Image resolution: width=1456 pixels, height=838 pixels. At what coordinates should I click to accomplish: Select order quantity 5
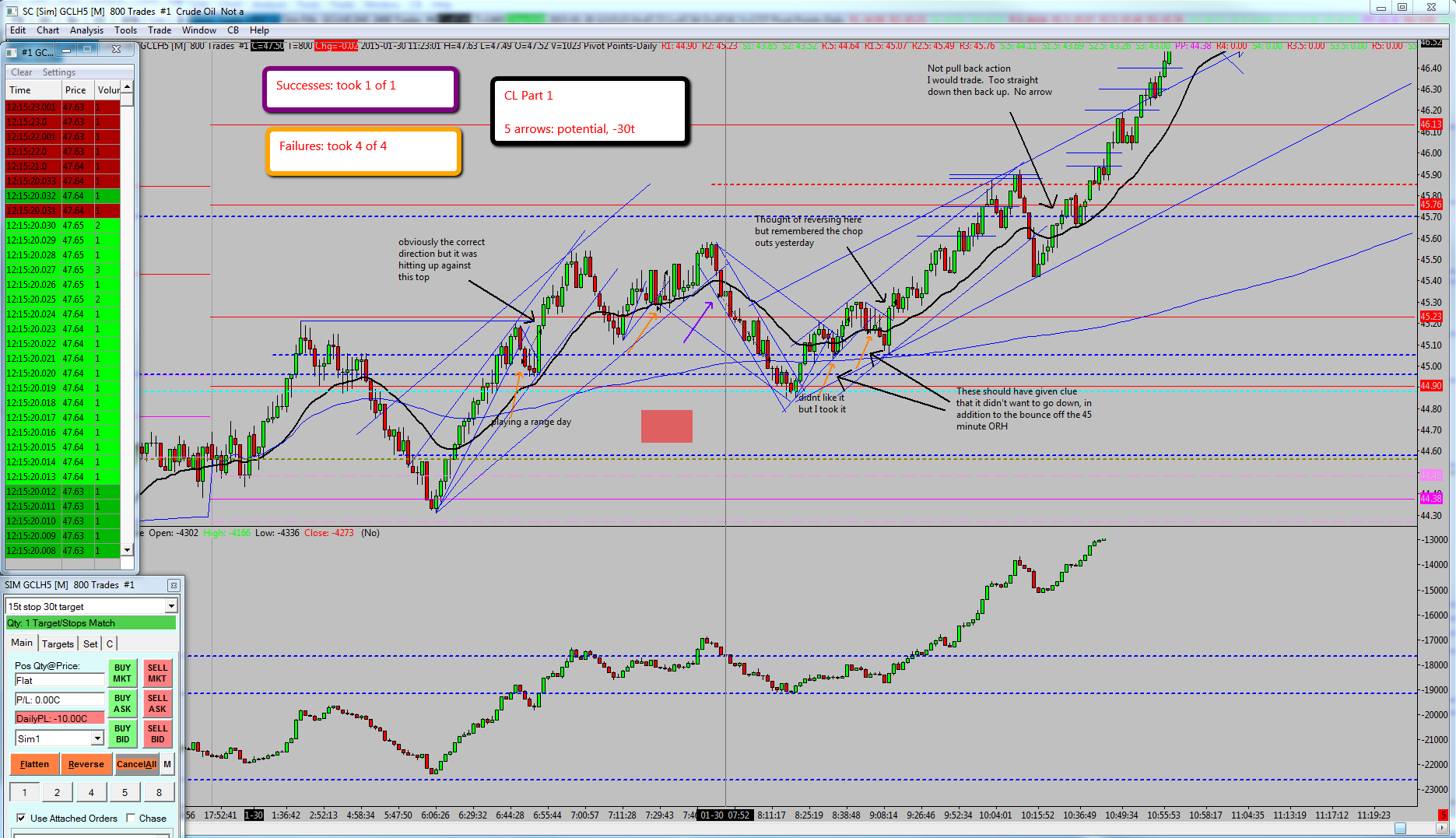pyautogui.click(x=125, y=792)
